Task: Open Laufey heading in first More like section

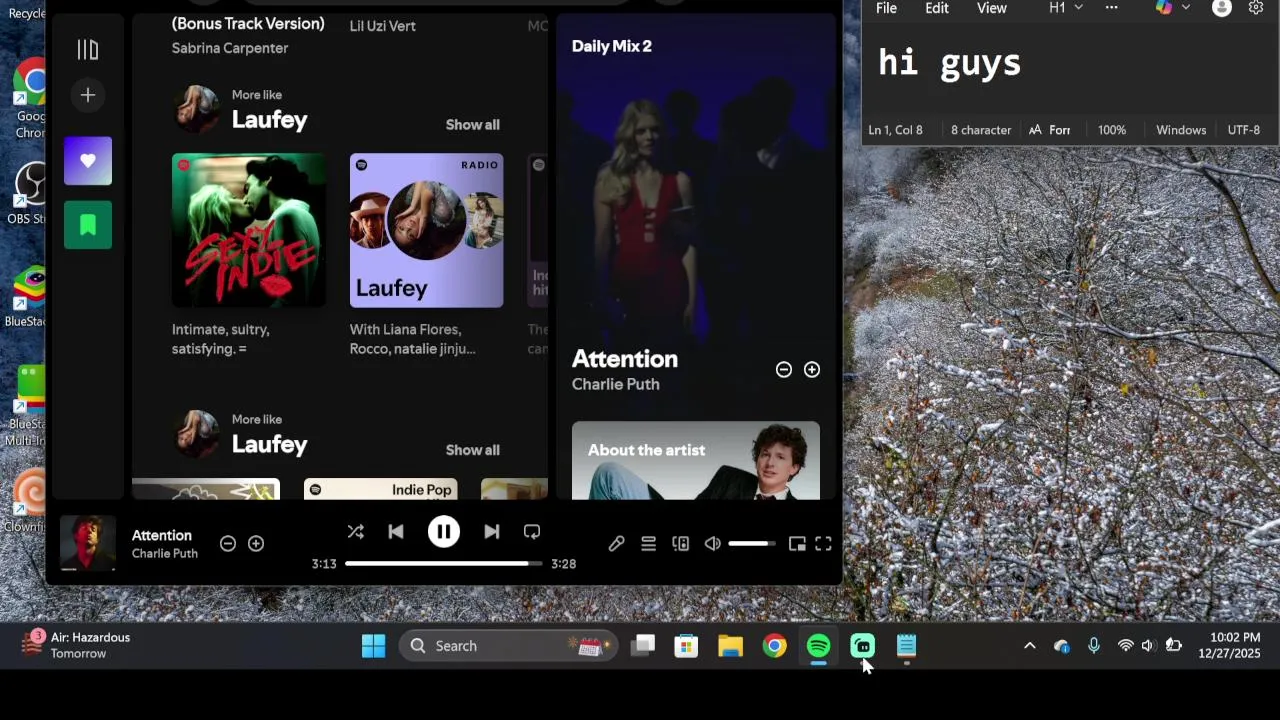Action: tap(270, 120)
